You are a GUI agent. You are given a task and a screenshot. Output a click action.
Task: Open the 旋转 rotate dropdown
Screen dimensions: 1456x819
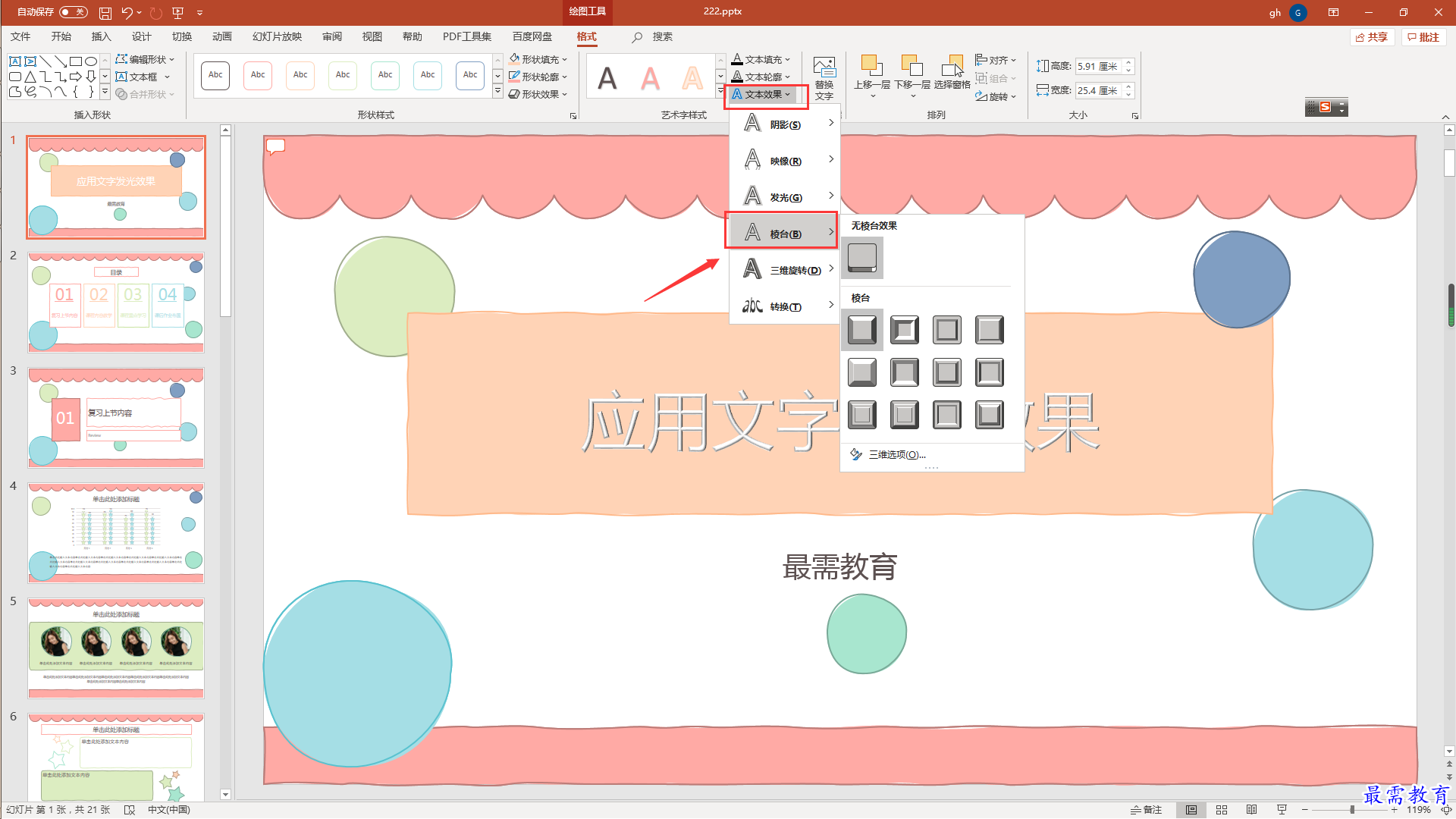click(996, 96)
